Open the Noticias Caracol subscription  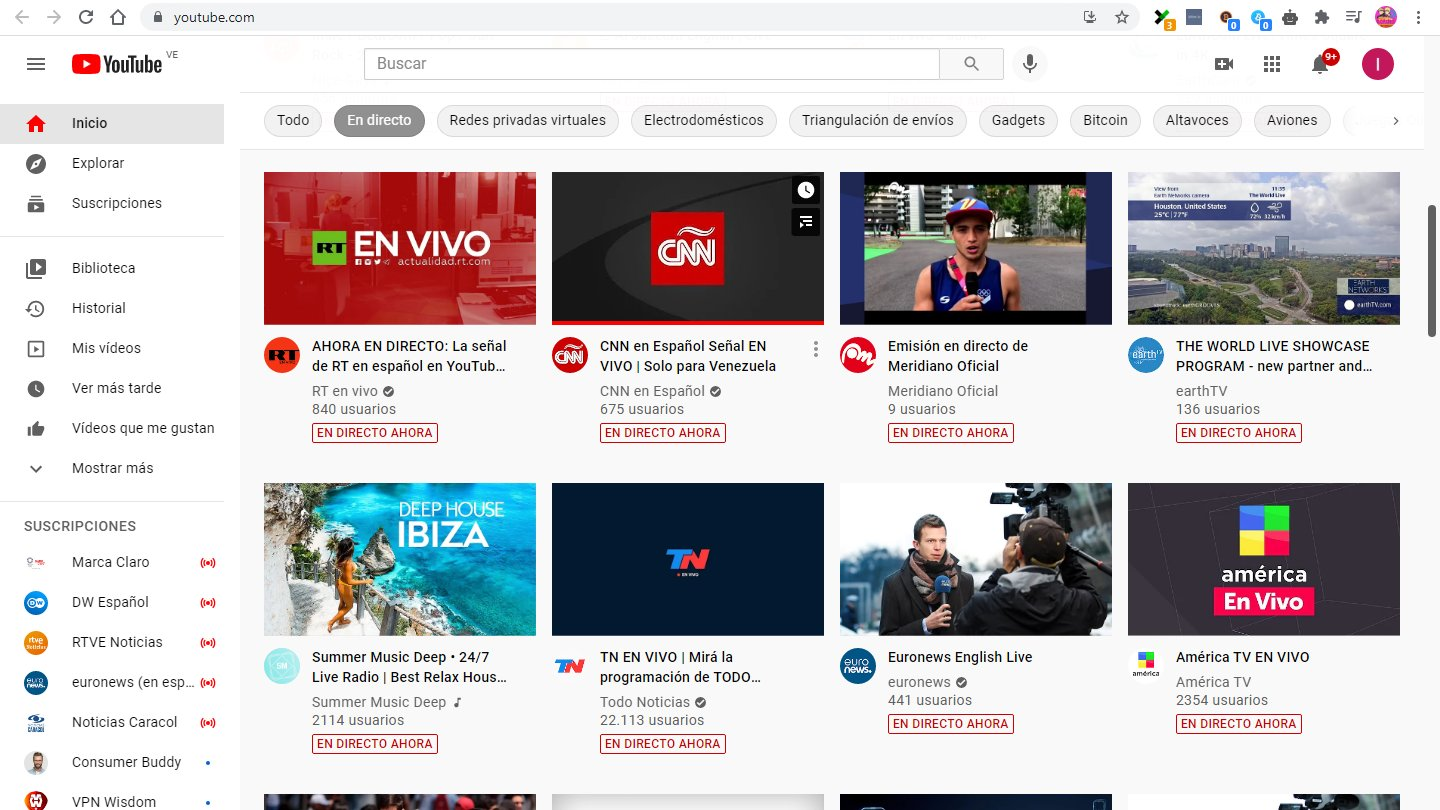click(x=112, y=722)
